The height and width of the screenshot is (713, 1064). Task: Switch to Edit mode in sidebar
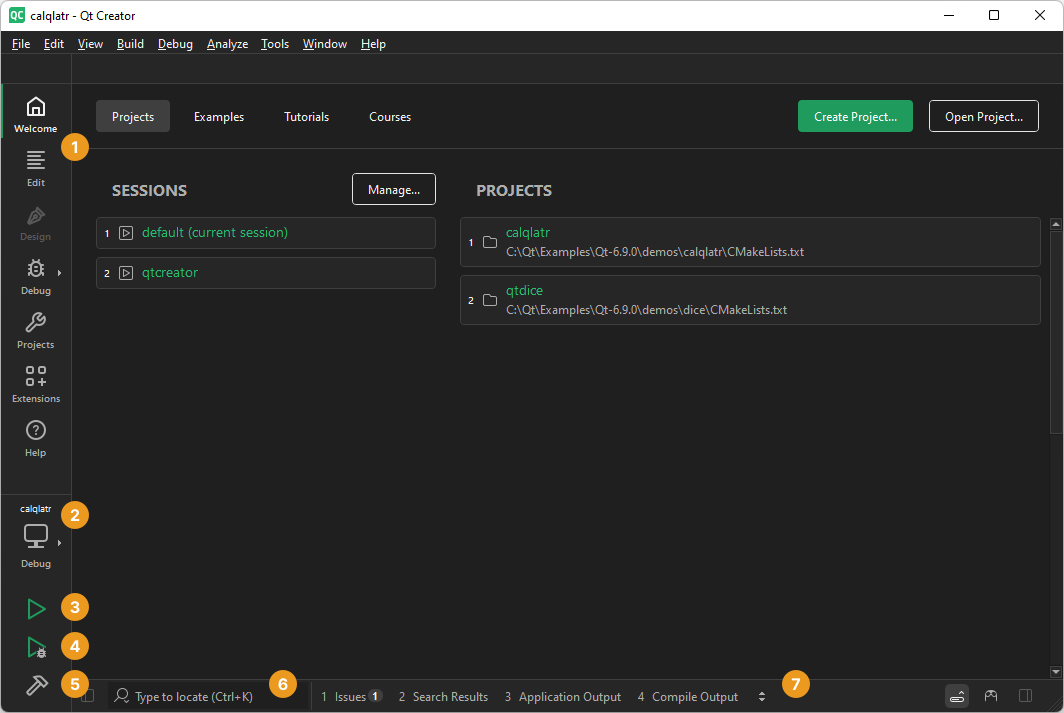tap(36, 169)
